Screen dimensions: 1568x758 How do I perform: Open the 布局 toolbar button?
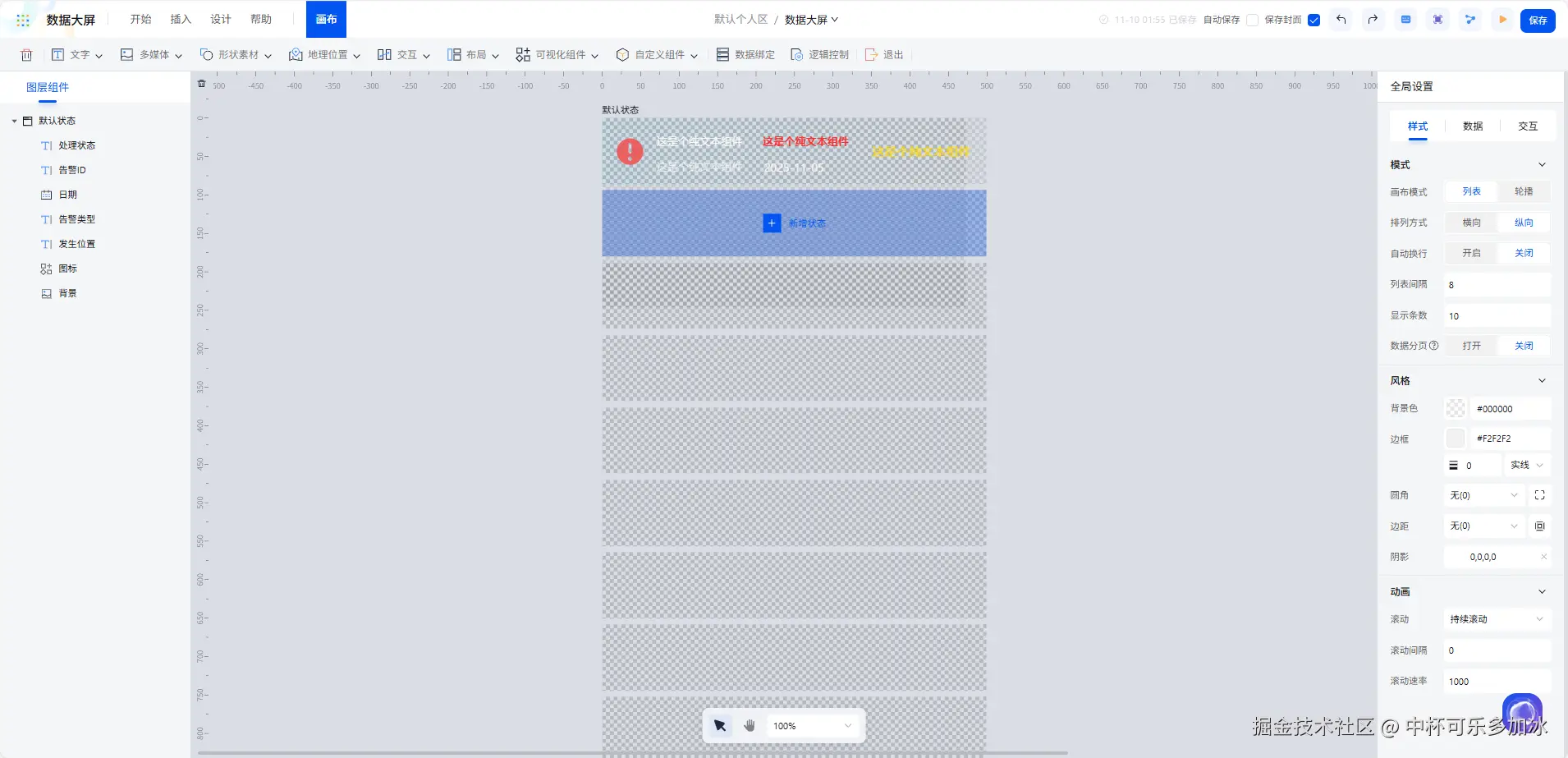point(473,55)
